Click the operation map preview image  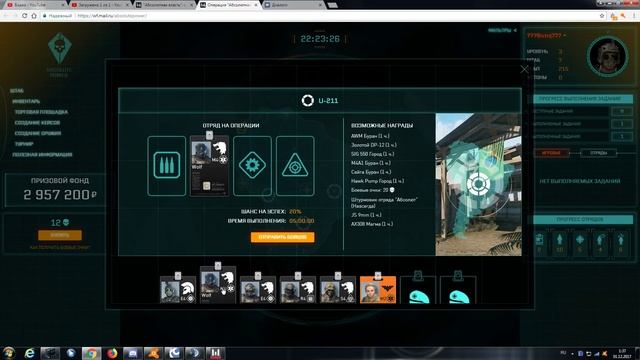pos(478,184)
